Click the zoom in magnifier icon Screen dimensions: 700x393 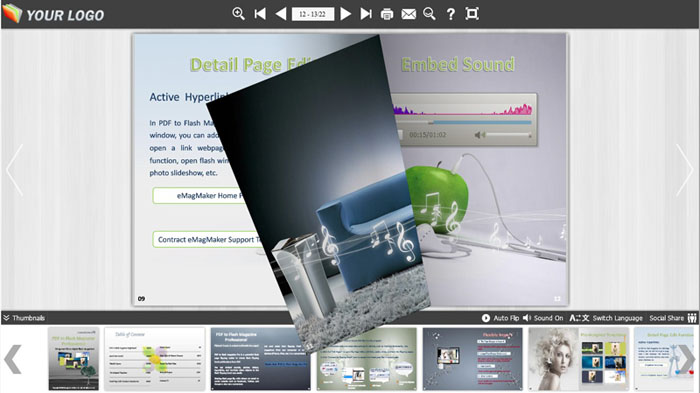pyautogui.click(x=238, y=14)
